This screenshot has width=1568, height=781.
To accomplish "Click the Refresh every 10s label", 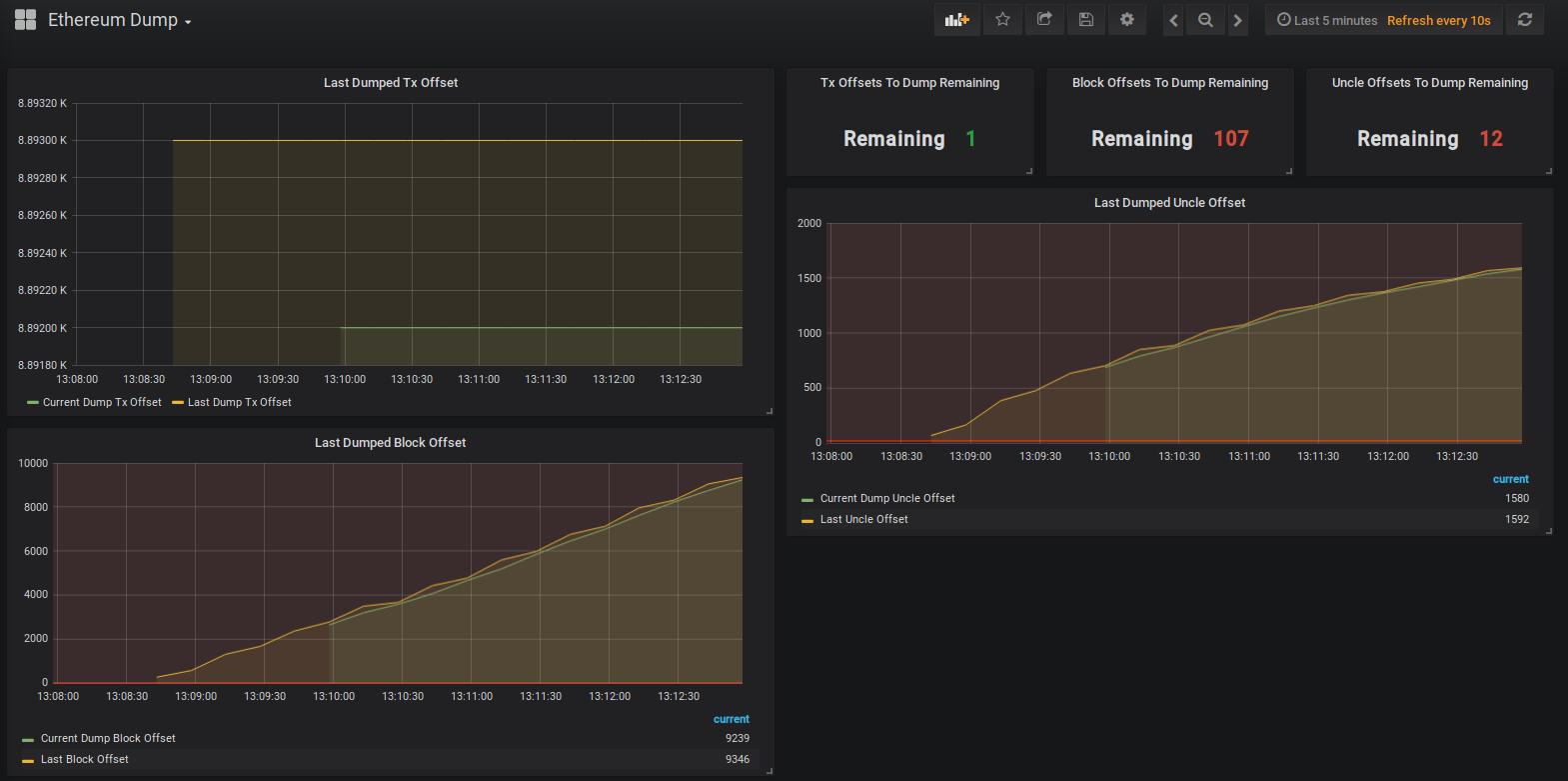I will [1438, 20].
